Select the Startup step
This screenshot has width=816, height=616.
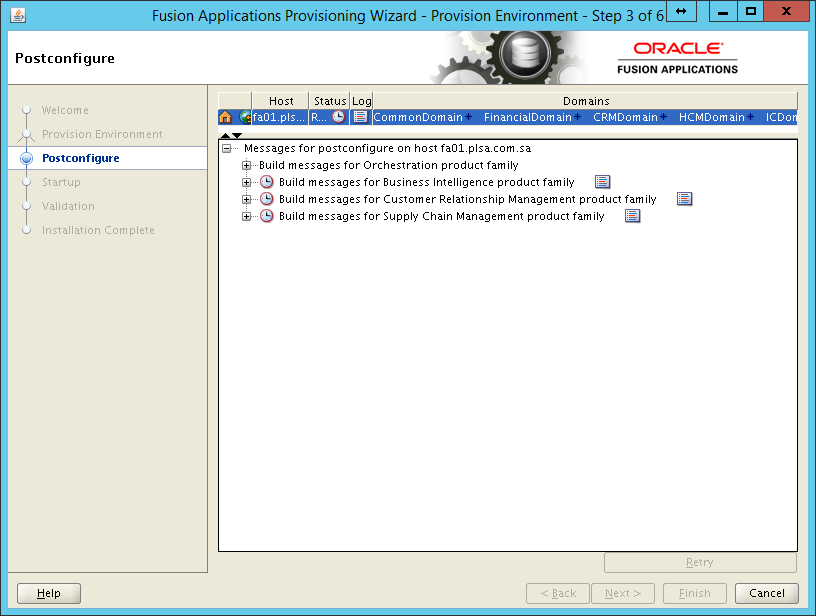tap(61, 182)
